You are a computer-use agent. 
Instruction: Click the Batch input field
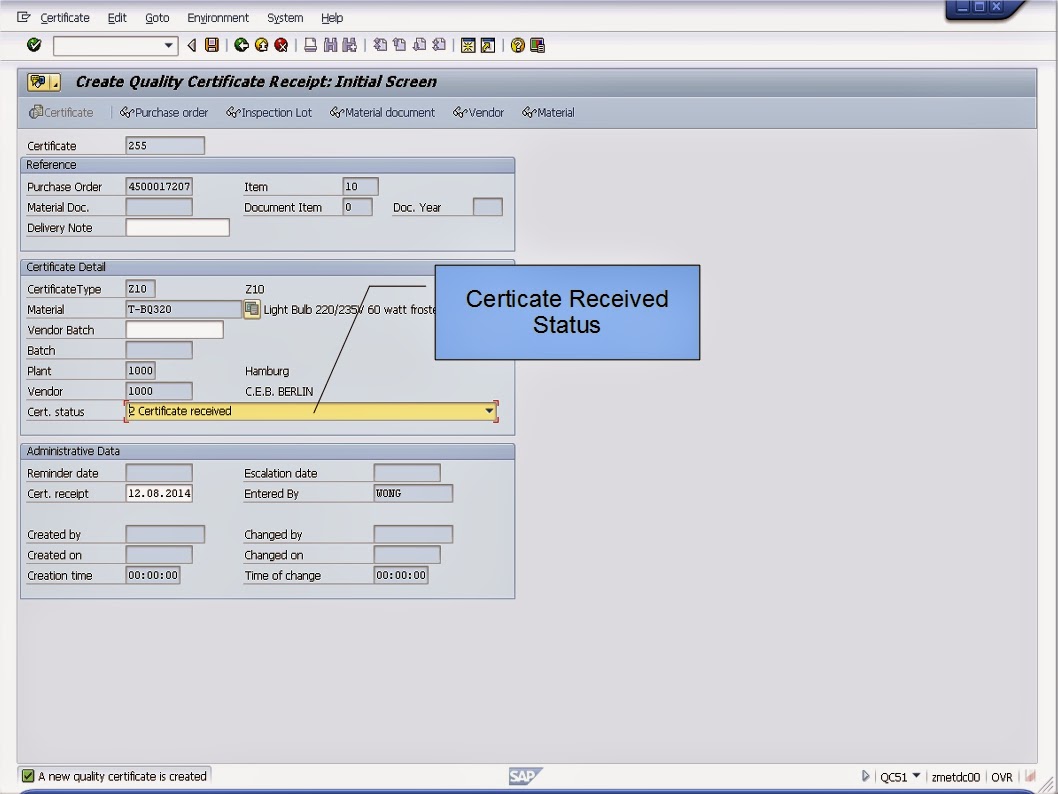[159, 350]
